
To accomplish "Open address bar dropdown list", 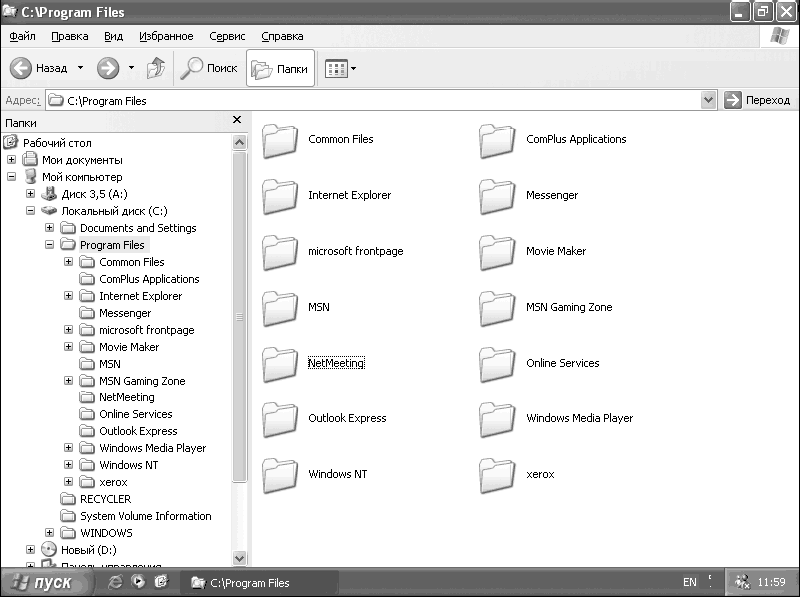I will 708,100.
